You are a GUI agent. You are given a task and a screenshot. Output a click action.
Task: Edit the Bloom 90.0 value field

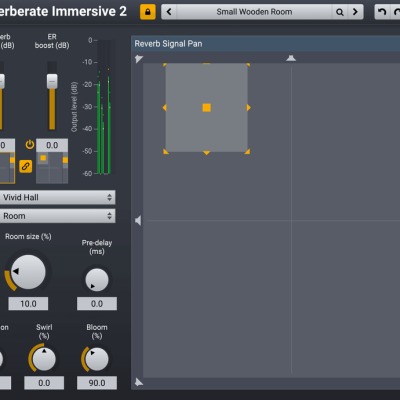pyautogui.click(x=97, y=383)
